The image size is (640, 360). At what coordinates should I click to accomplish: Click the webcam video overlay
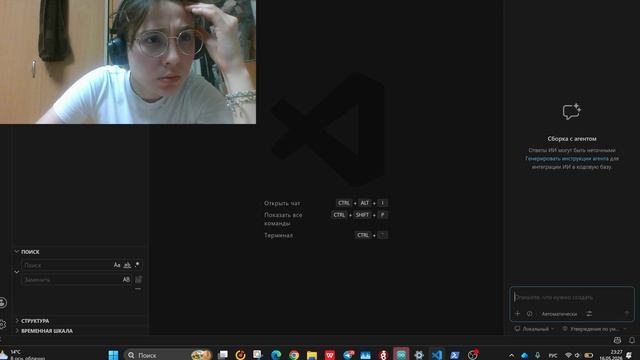[x=128, y=62]
